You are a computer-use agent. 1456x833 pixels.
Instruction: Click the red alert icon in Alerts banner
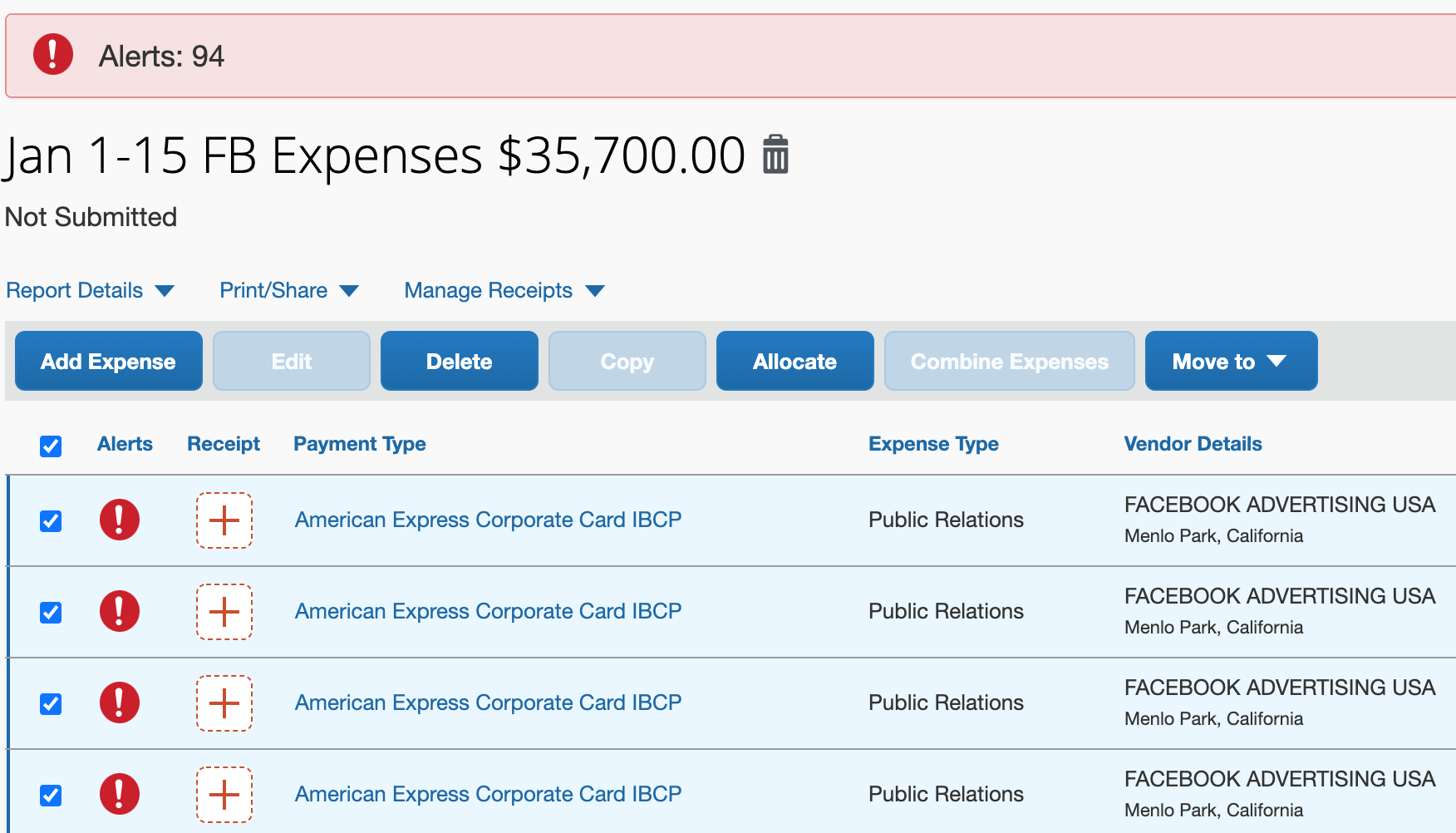(53, 55)
